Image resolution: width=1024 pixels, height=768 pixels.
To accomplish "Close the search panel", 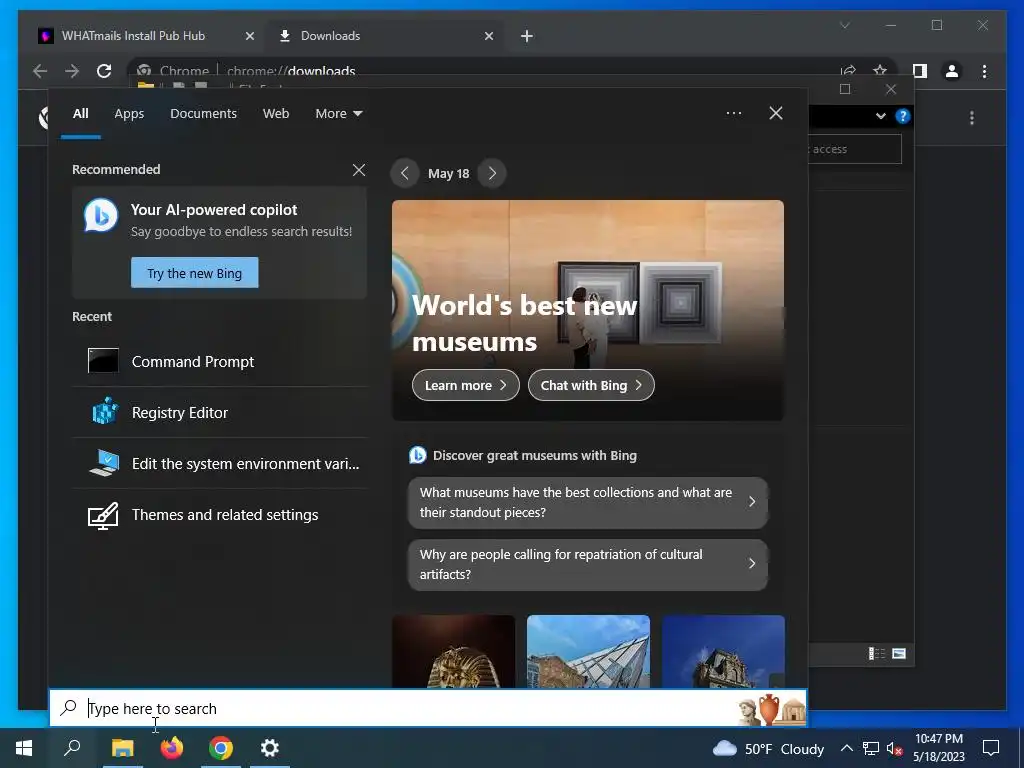I will click(x=775, y=113).
